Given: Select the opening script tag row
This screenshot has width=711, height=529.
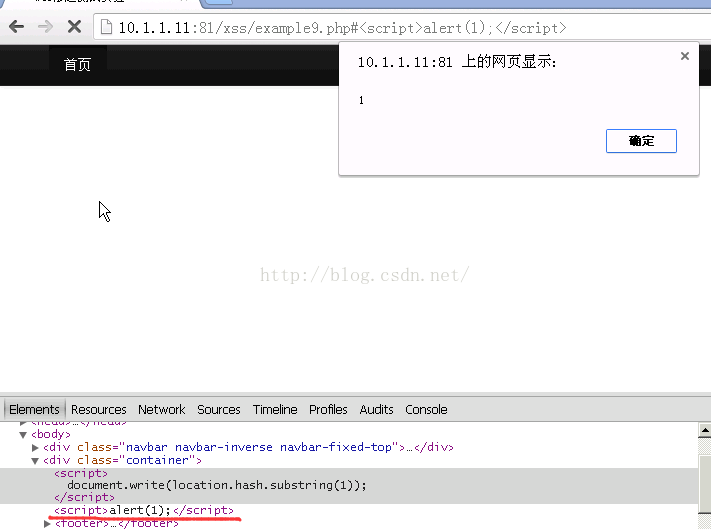Looking at the screenshot, I should click(x=81, y=473).
